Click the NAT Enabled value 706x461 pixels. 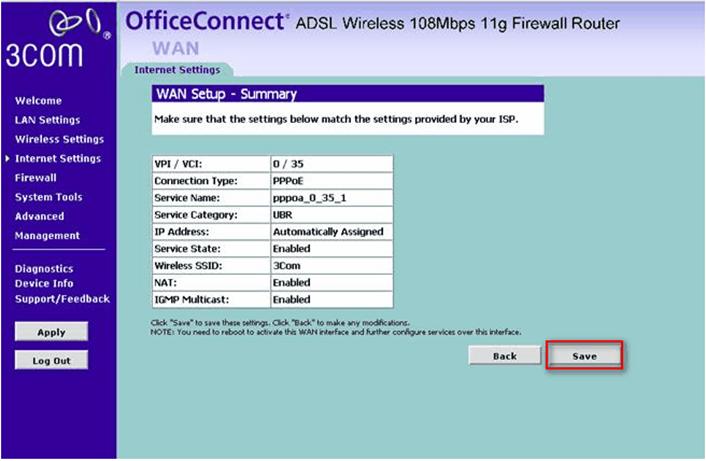pyautogui.click(x=291, y=283)
